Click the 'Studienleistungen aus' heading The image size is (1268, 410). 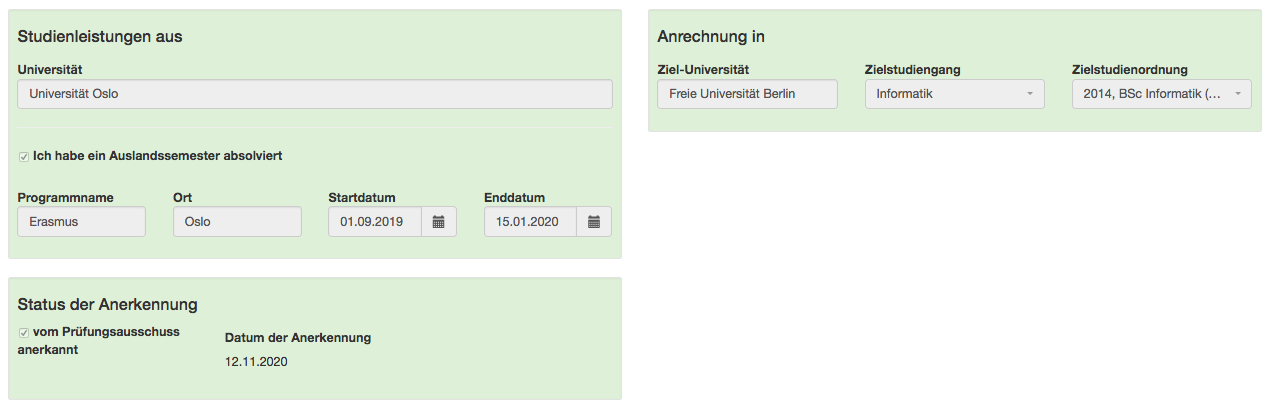(100, 37)
